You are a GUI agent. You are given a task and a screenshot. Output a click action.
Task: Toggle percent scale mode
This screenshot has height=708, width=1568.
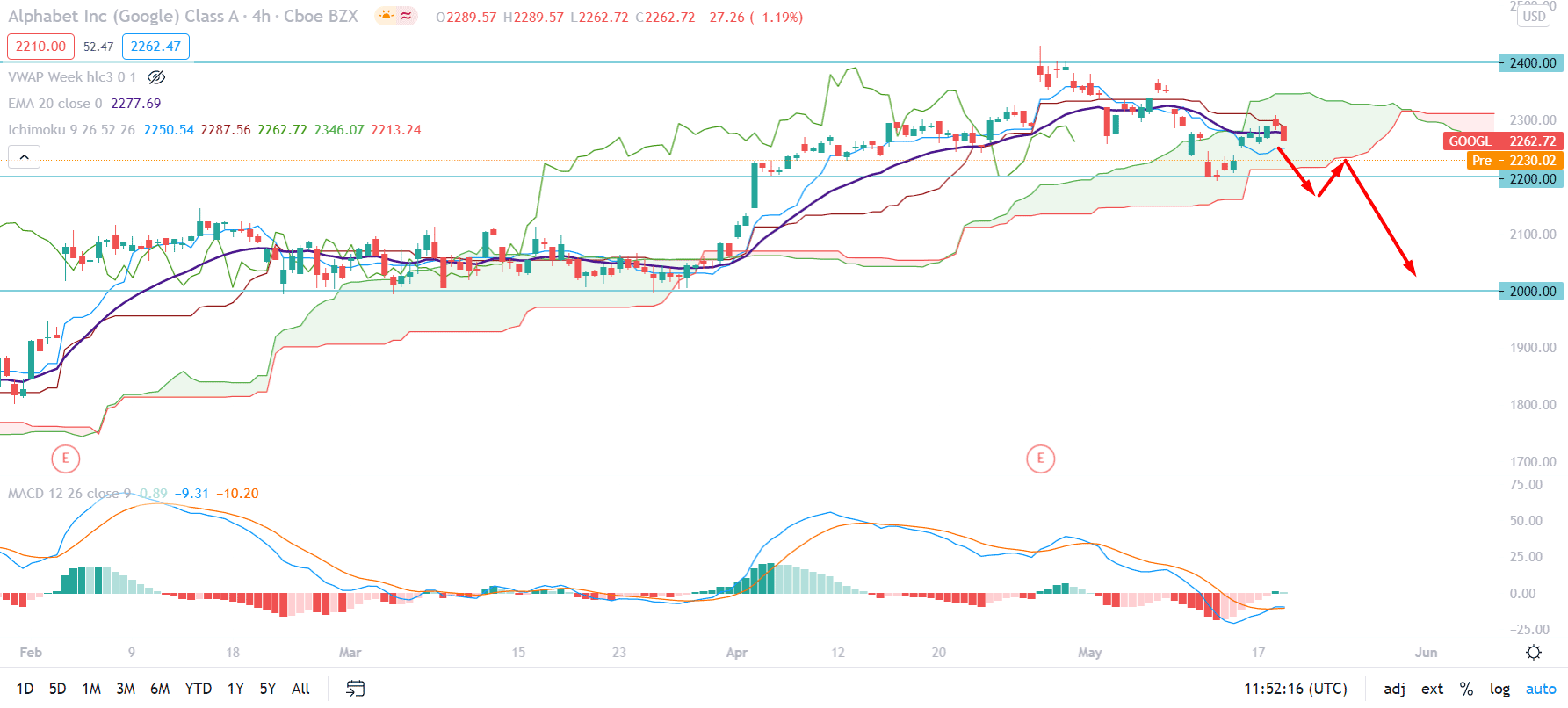pyautogui.click(x=1466, y=689)
